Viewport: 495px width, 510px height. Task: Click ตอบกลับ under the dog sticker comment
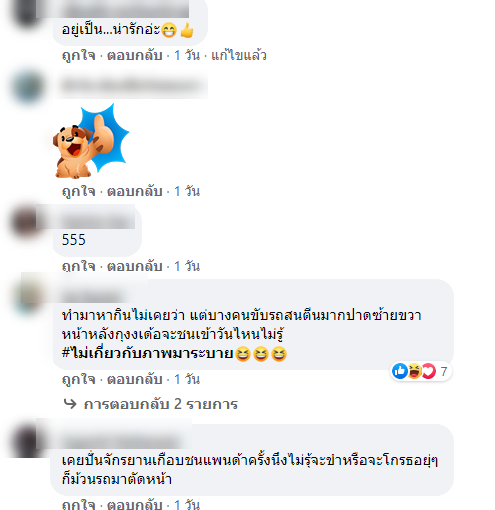click(x=134, y=191)
